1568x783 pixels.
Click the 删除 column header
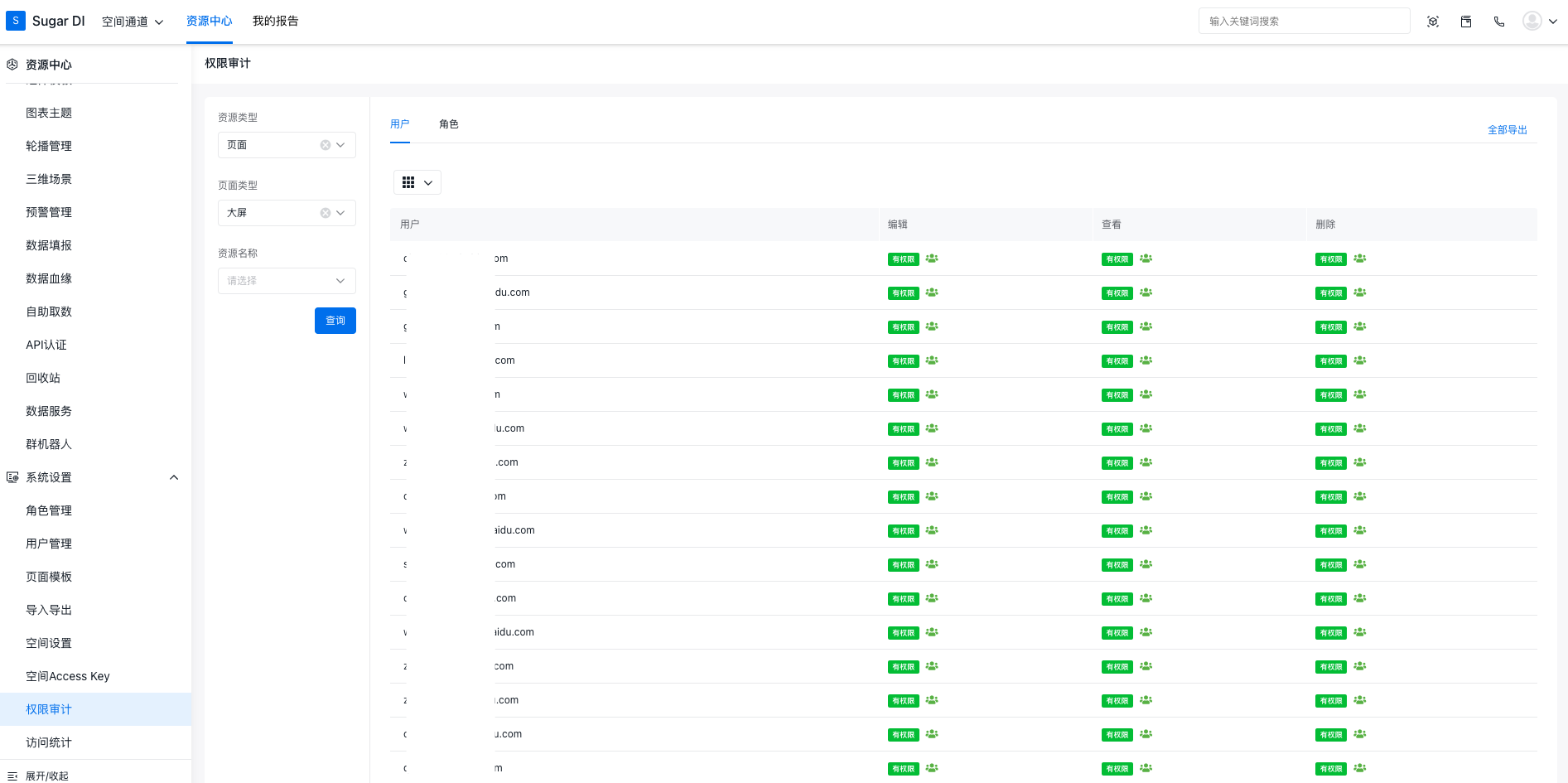(1325, 225)
